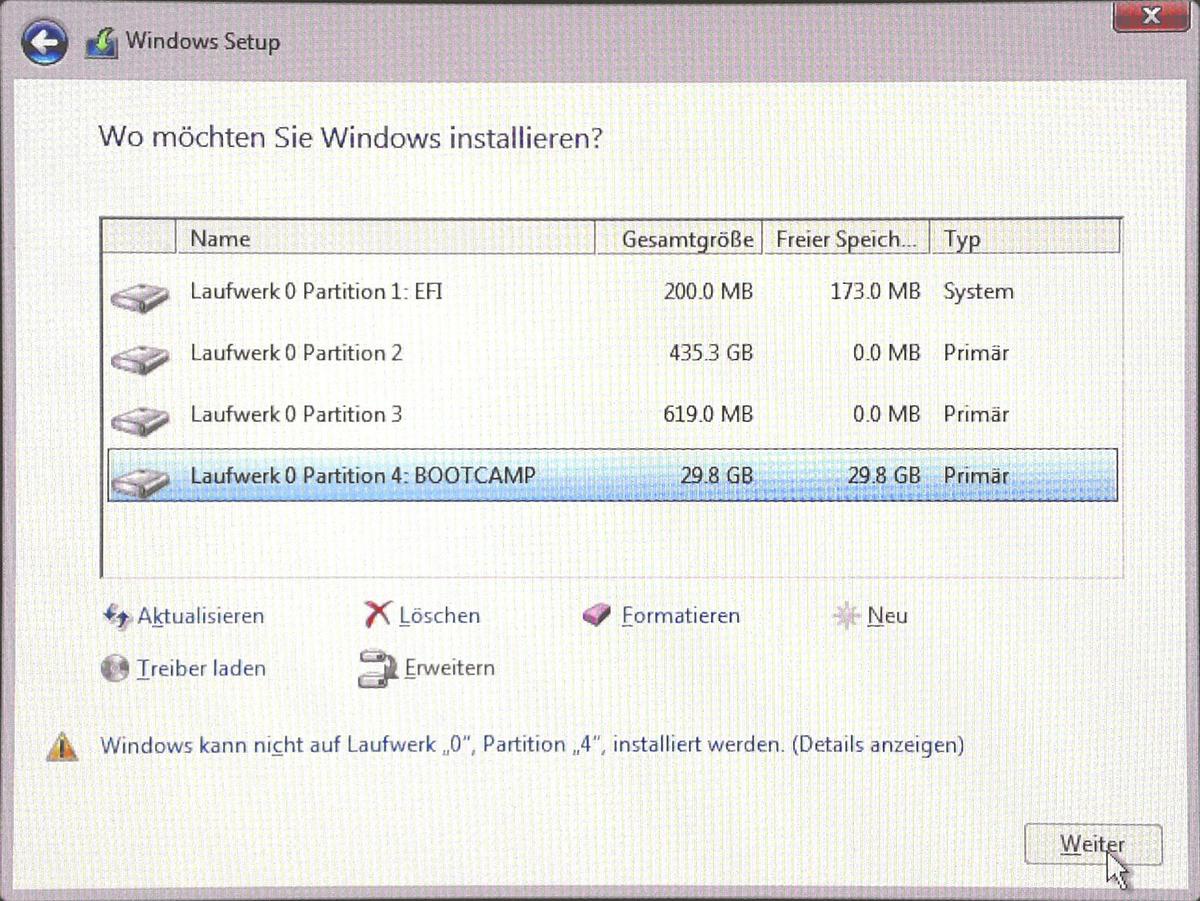
Task: Select drive icon for BOOTCAMP partition row
Action: (139, 480)
